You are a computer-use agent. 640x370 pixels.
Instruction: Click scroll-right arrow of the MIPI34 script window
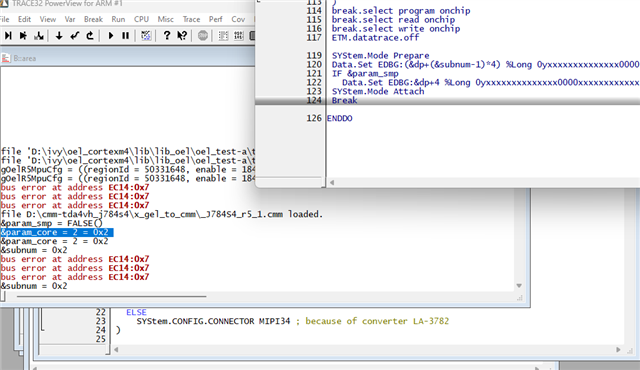point(618,350)
